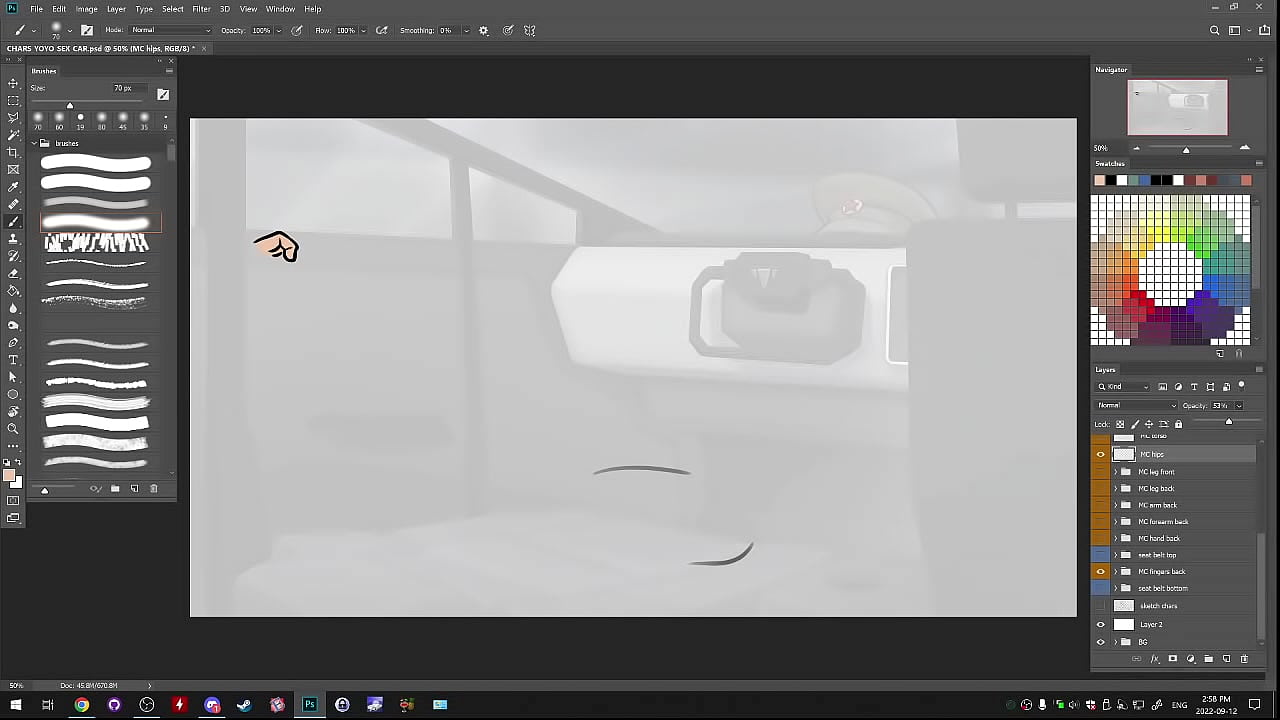Viewport: 1280px width, 720px height.
Task: Hide the MC hips layer
Action: click(x=1101, y=454)
